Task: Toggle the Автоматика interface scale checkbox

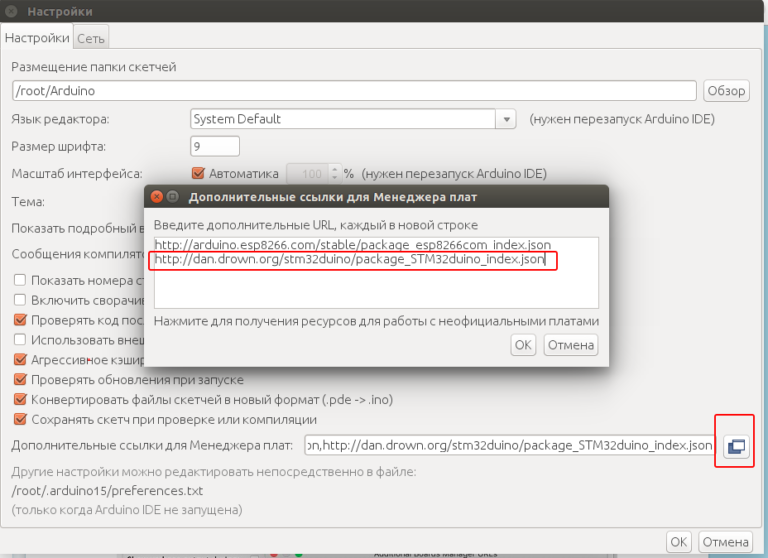Action: coord(198,173)
